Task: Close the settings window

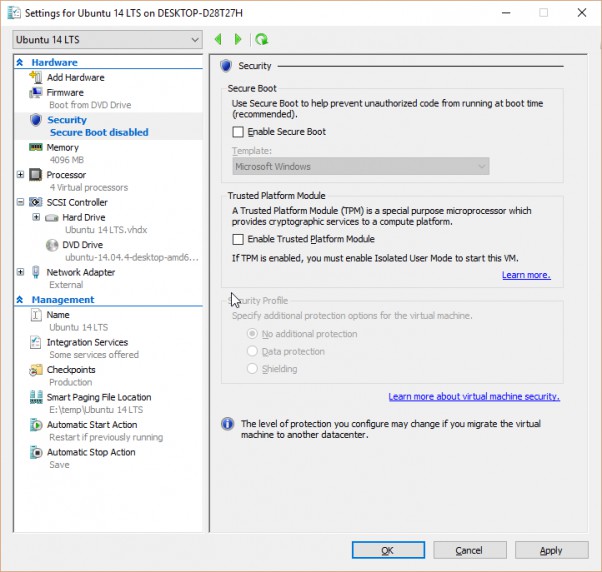Action: (582, 13)
